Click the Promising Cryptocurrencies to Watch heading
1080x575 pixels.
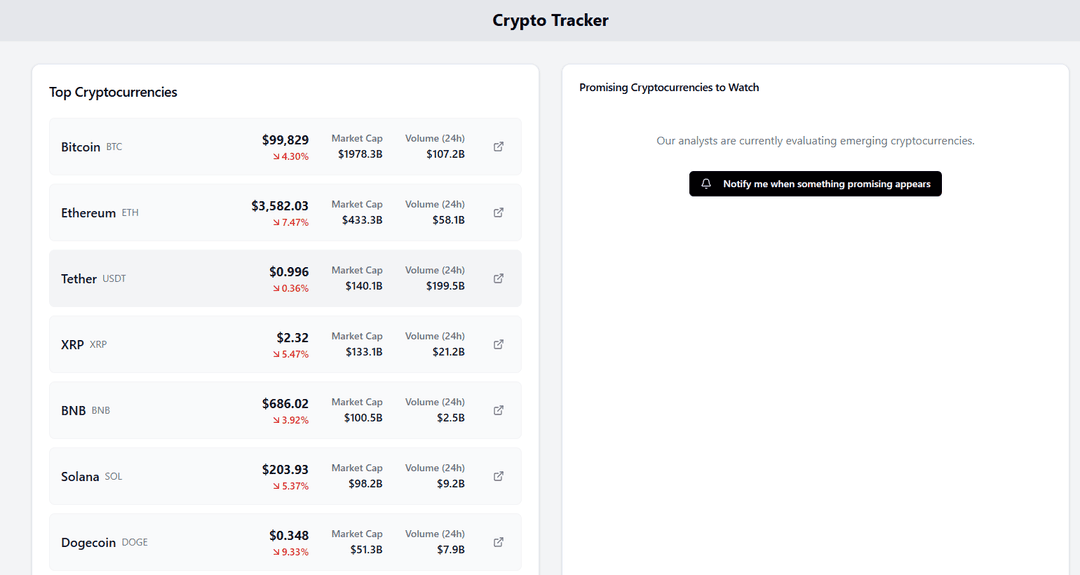pyautogui.click(x=669, y=87)
